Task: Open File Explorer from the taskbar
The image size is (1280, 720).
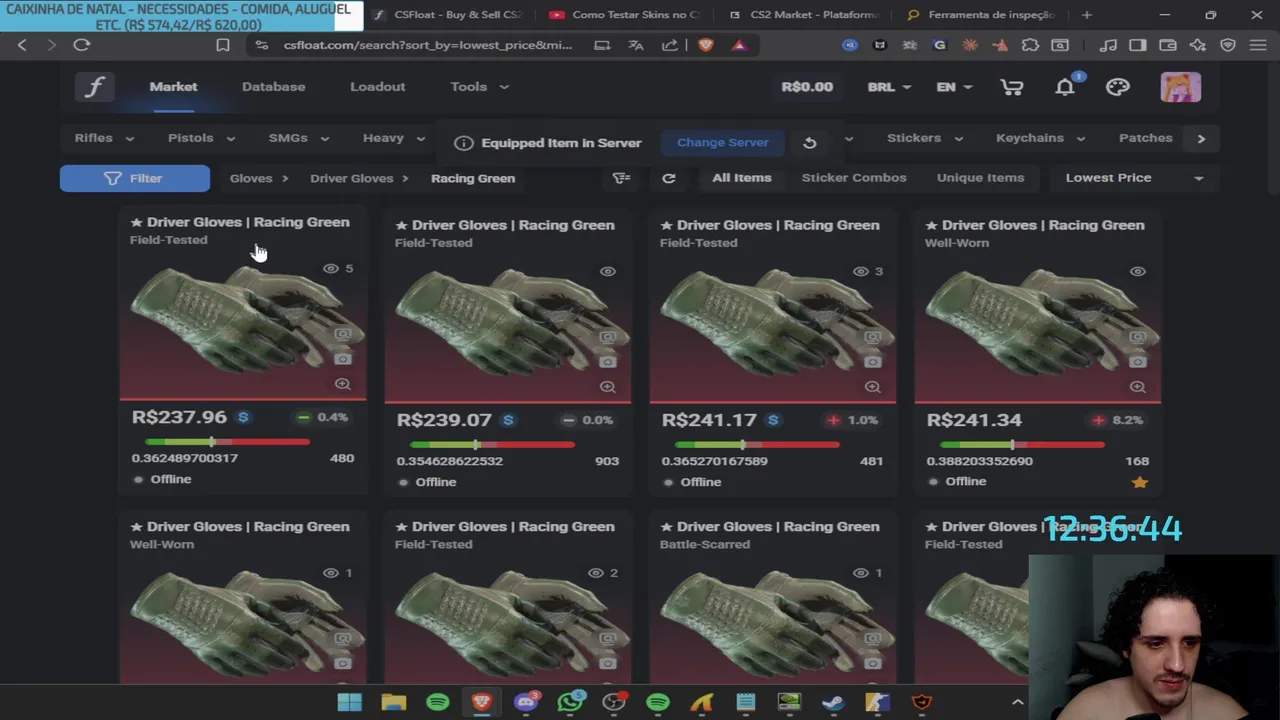Action: tap(394, 702)
